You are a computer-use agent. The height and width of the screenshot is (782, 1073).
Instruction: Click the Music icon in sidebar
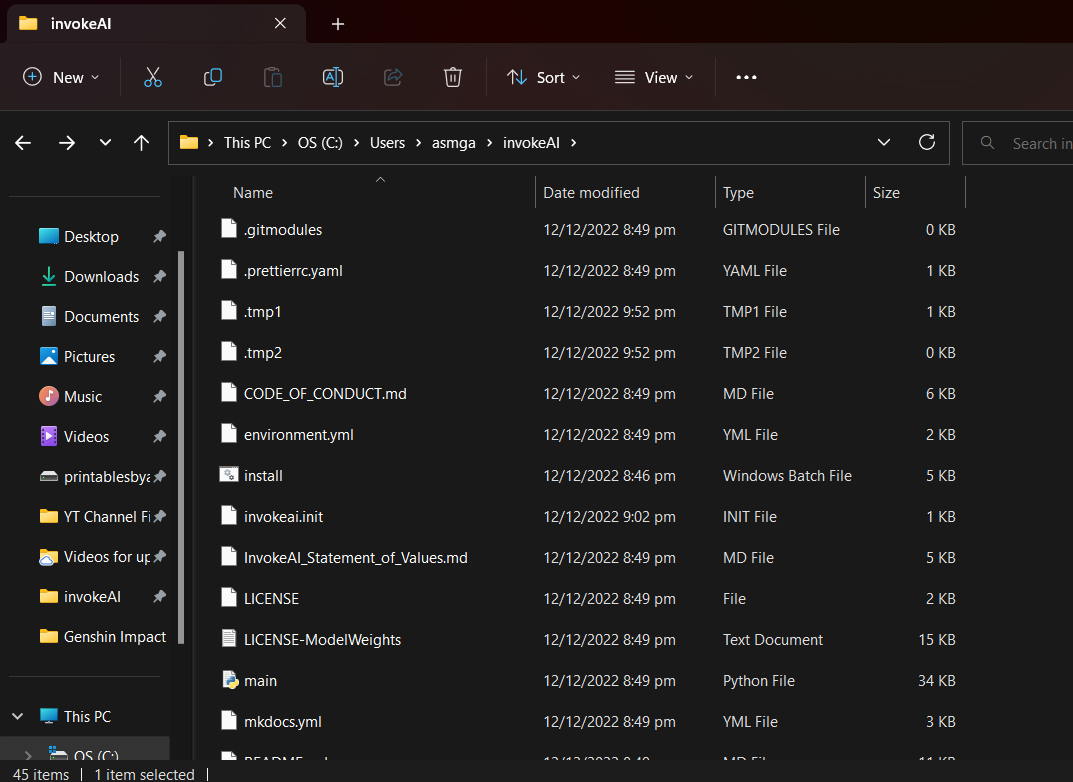[x=49, y=396]
